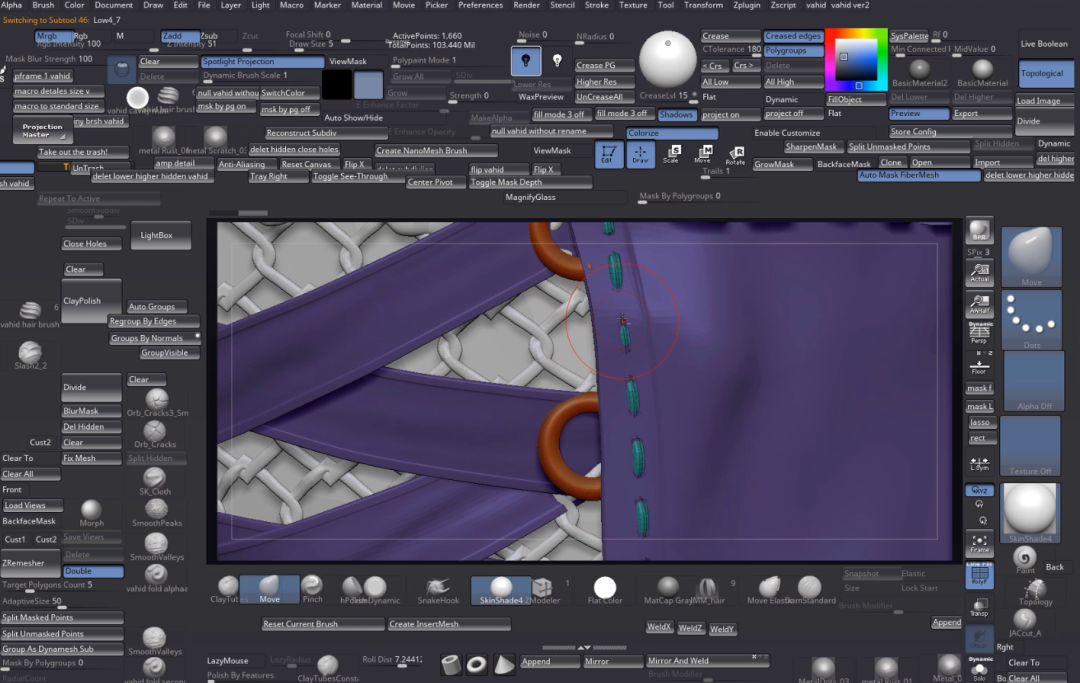Select the SnakeHook brush
The height and width of the screenshot is (683, 1080).
point(438,590)
